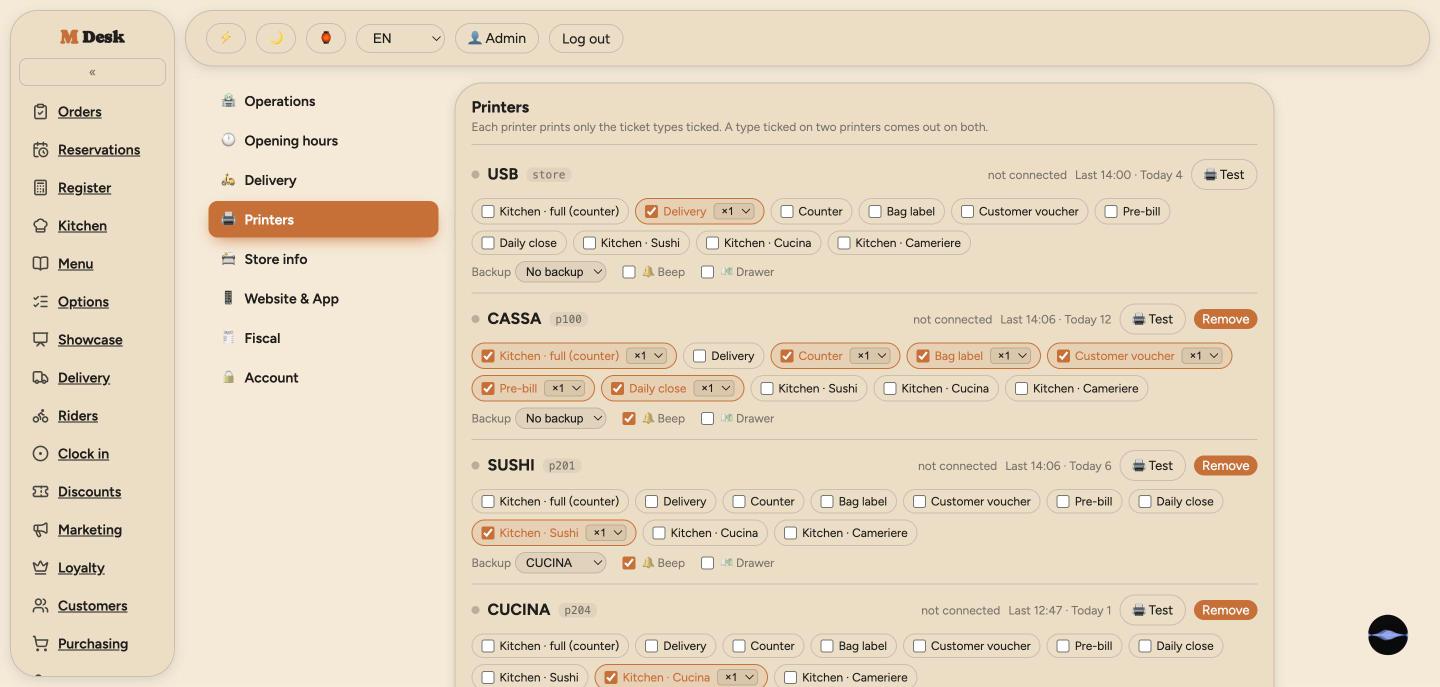Viewport: 1440px width, 687px height.
Task: Open Operations settings section
Action: click(x=323, y=101)
